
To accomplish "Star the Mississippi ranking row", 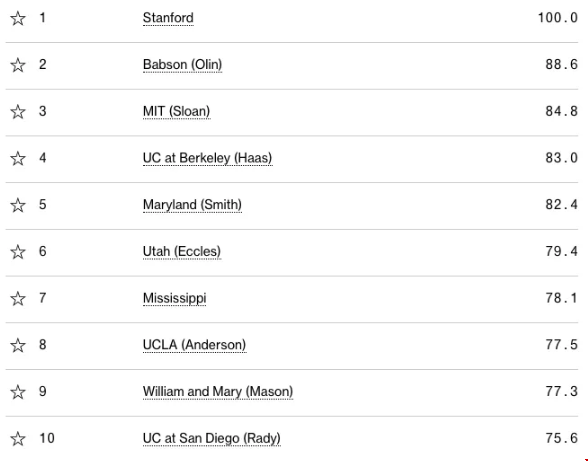I will pyautogui.click(x=18, y=299).
